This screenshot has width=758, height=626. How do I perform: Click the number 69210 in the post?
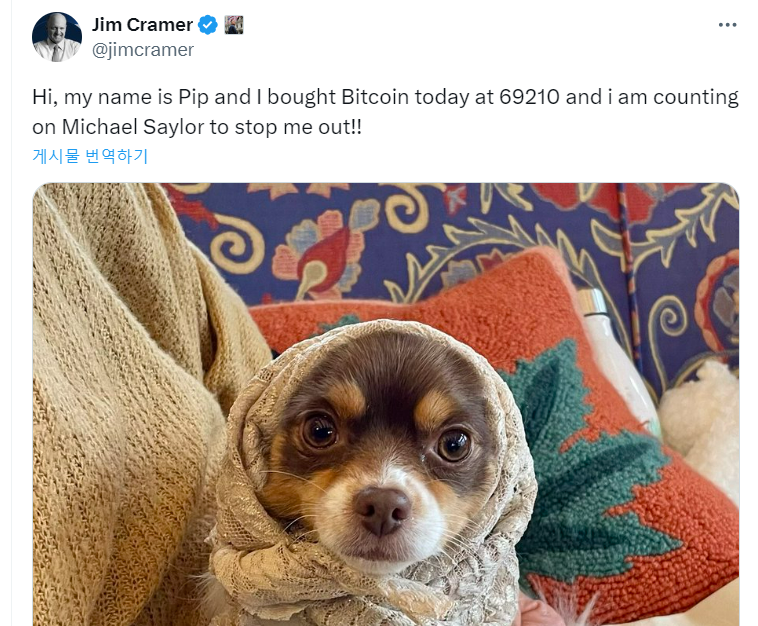coord(529,97)
